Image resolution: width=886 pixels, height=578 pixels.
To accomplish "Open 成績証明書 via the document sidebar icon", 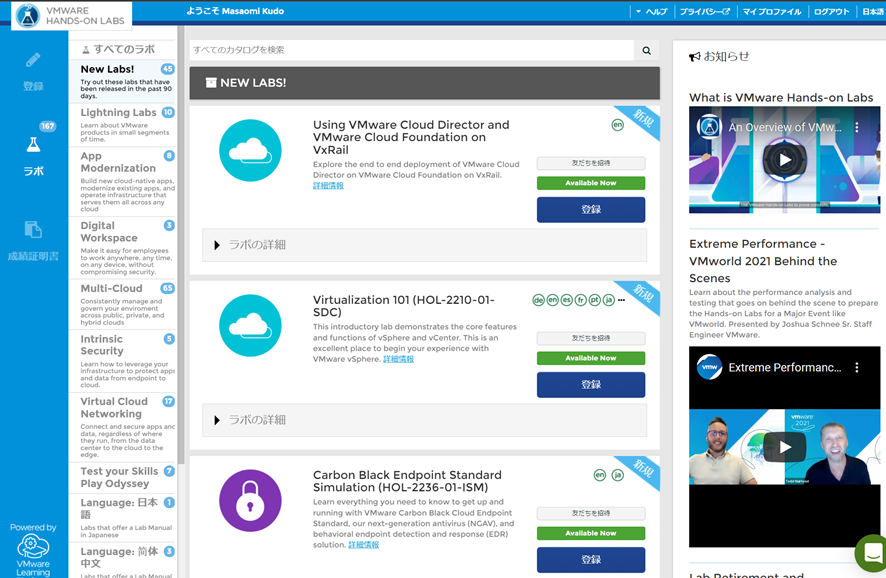I will 36,229.
